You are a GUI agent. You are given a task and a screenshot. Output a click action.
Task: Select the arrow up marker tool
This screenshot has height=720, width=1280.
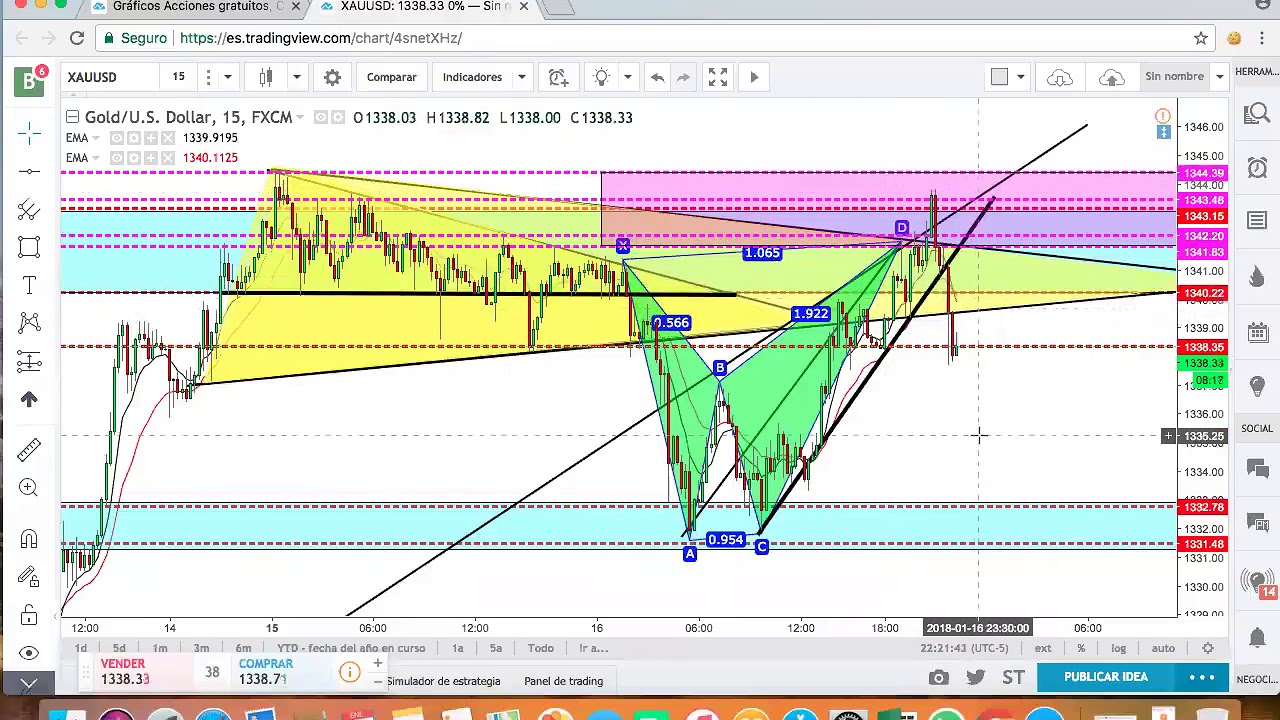29,399
